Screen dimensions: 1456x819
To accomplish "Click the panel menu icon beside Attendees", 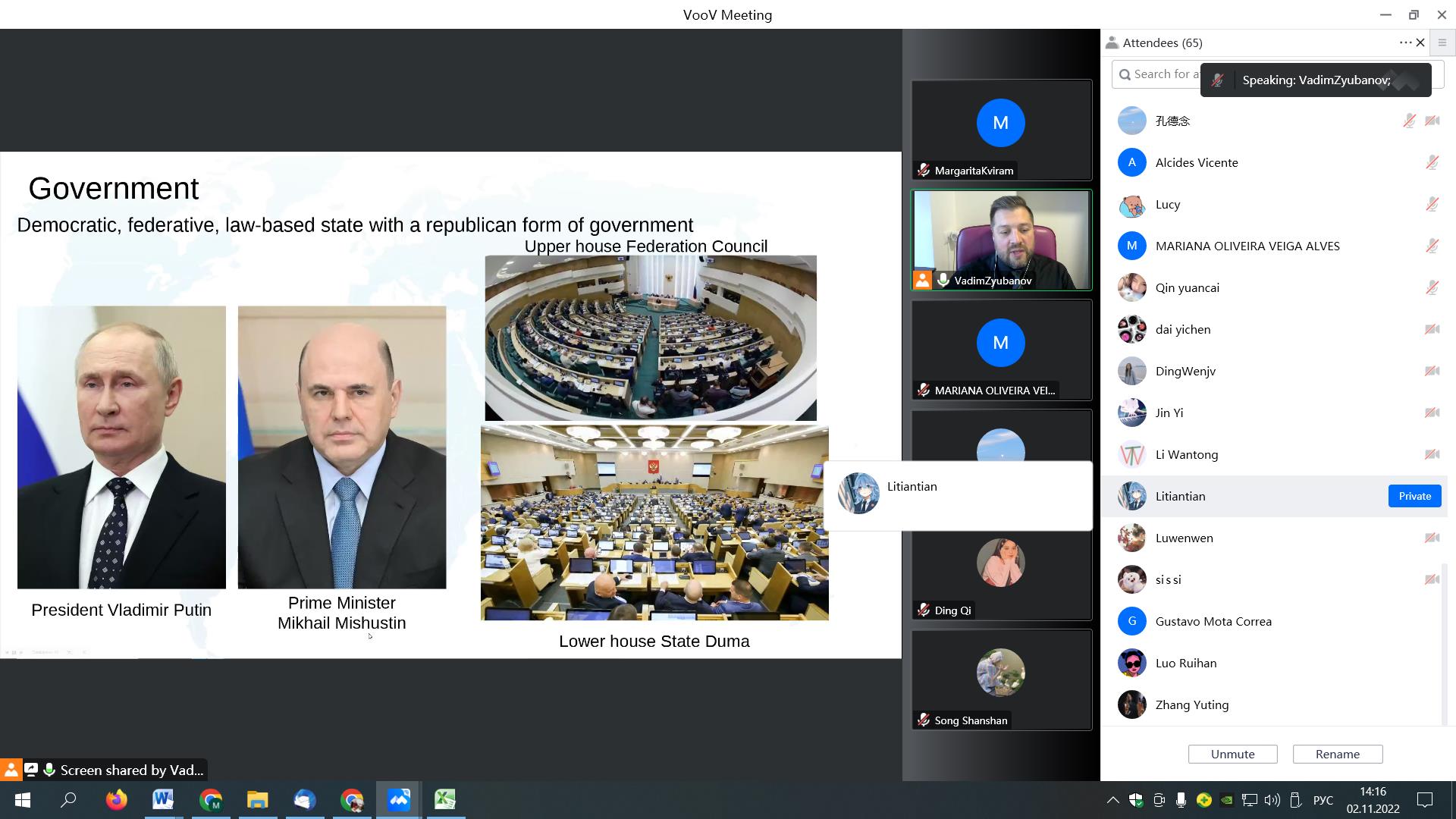I will [1442, 43].
